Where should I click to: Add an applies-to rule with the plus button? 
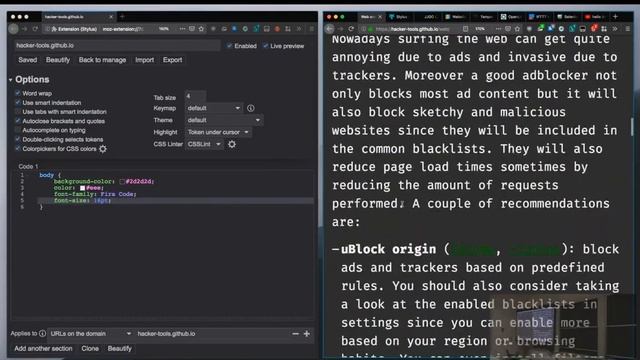click(x=307, y=334)
